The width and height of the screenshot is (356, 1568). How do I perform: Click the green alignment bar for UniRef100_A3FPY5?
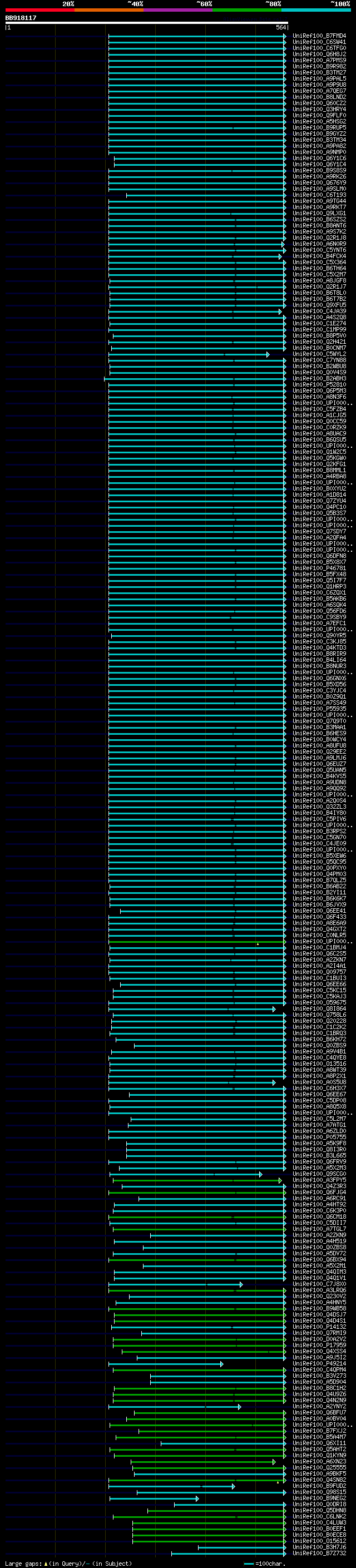click(x=197, y=1180)
